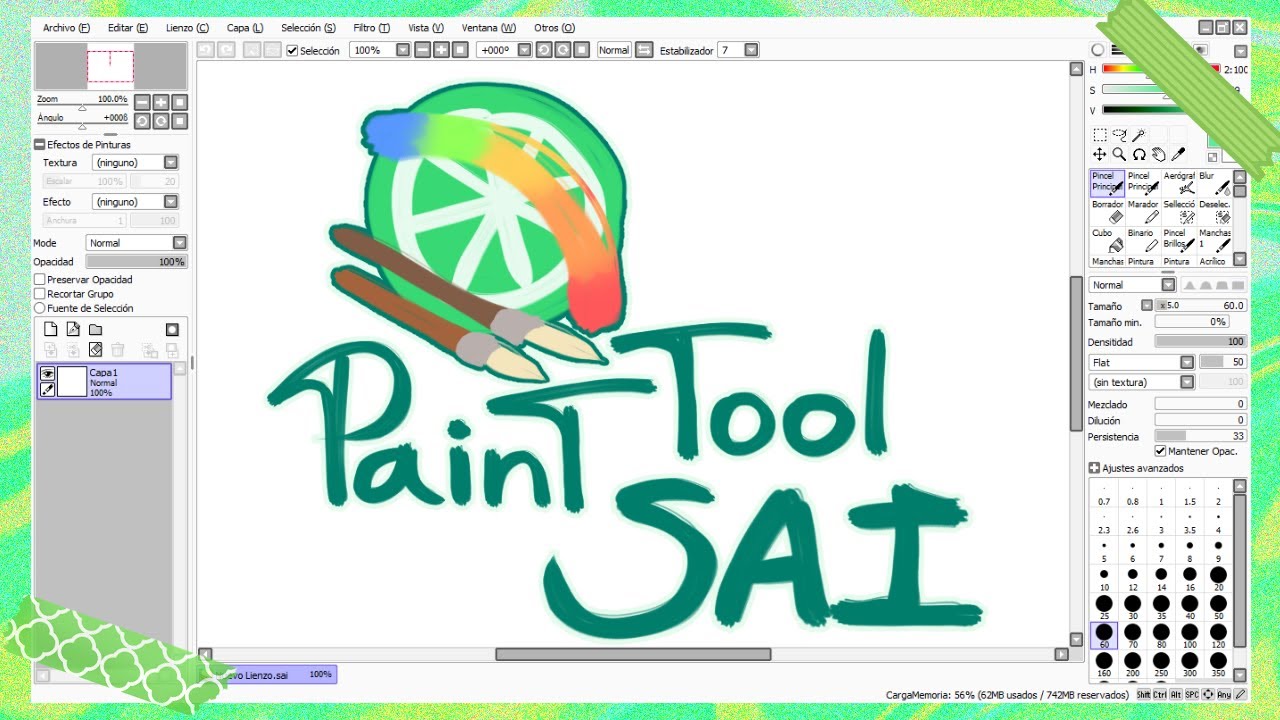Screen dimensions: 1280x720
Task: Zoom out with navigator minus button
Action: point(142,102)
